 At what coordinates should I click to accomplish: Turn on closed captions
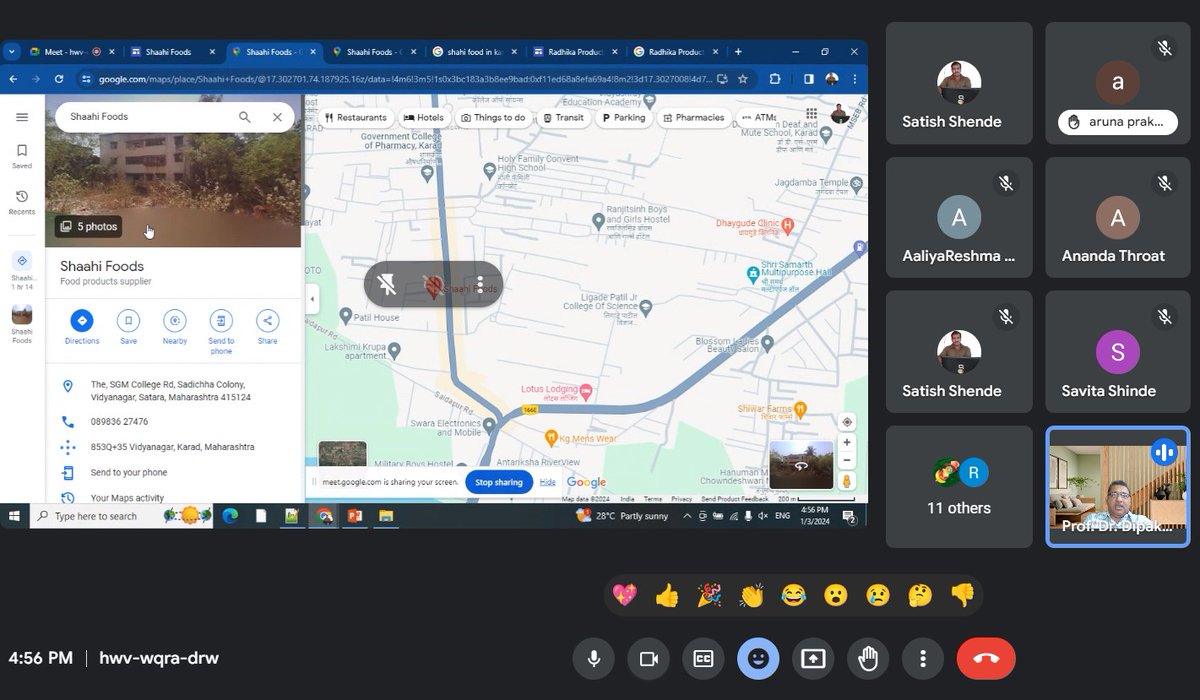tap(703, 658)
